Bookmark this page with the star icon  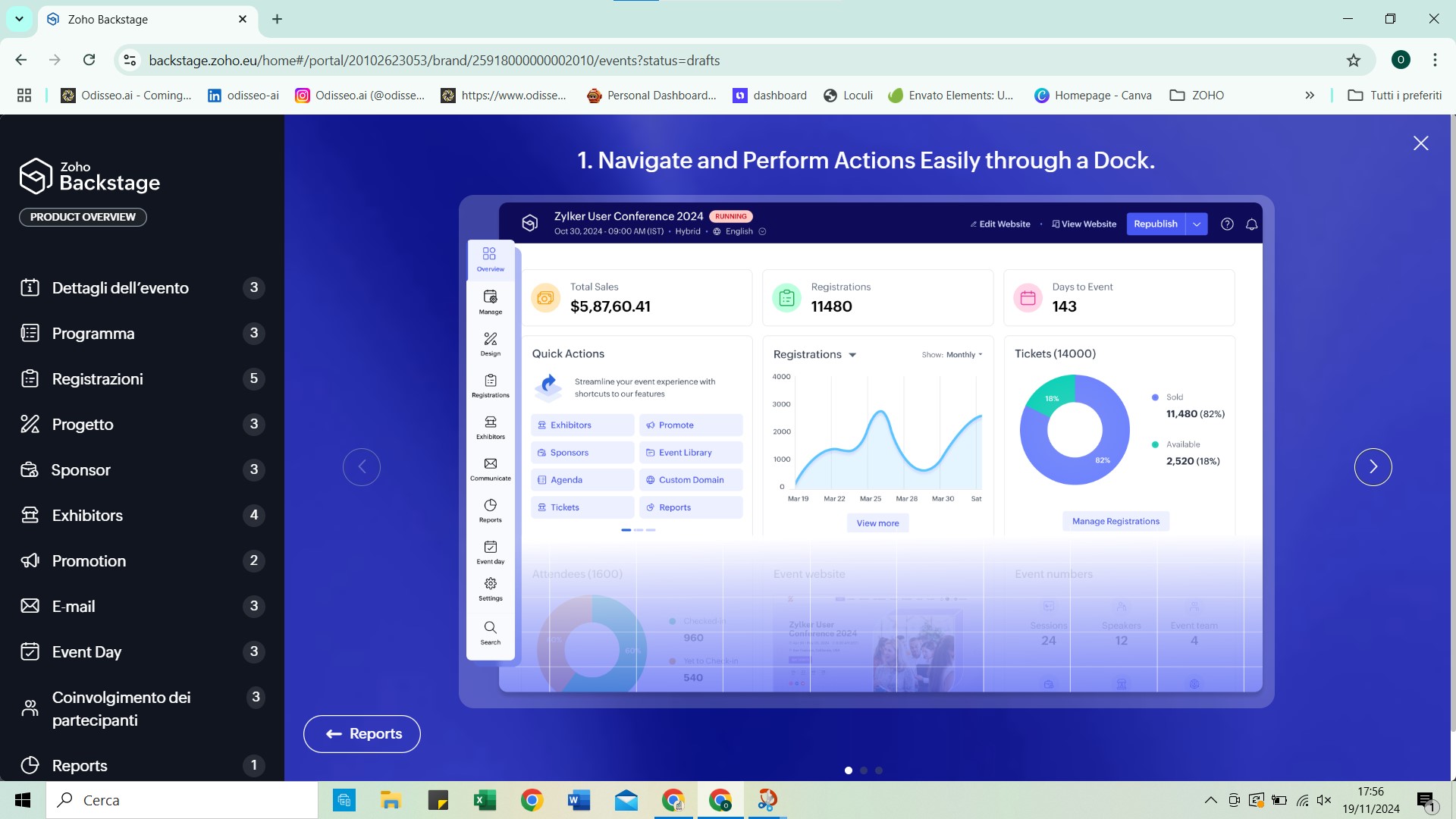[x=1354, y=60]
